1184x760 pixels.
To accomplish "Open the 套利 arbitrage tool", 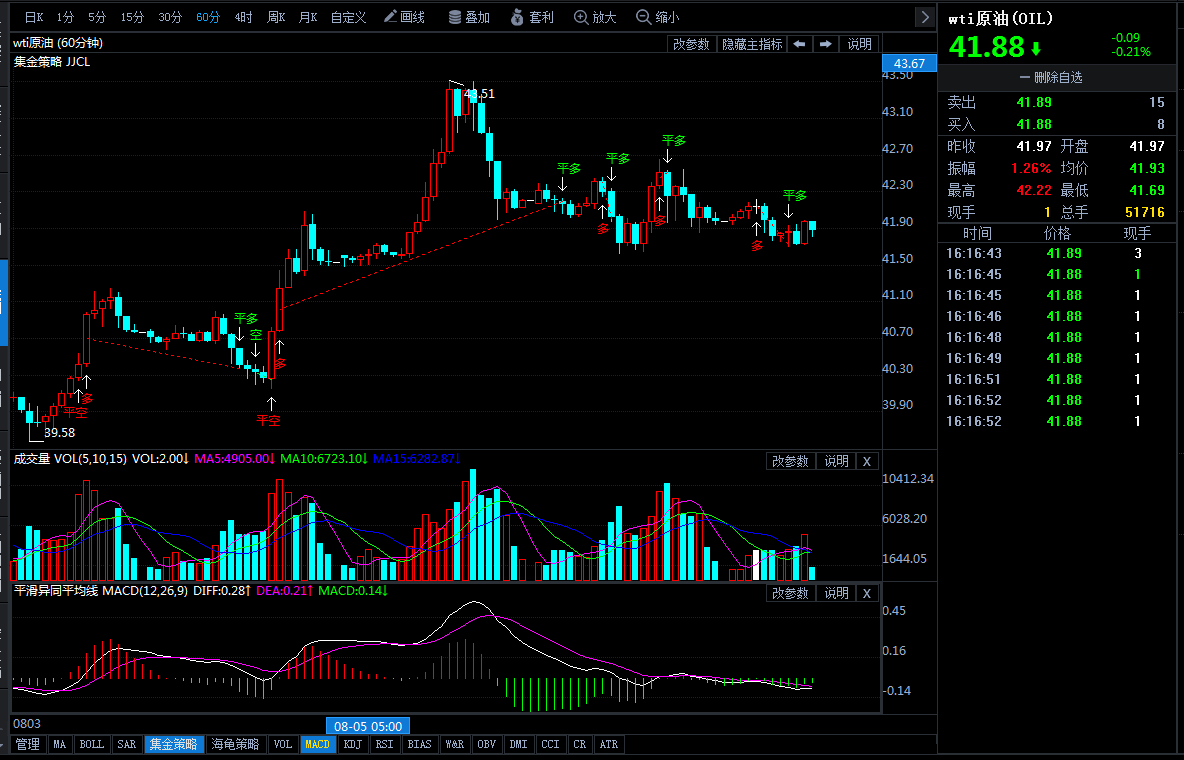I will click(532, 17).
